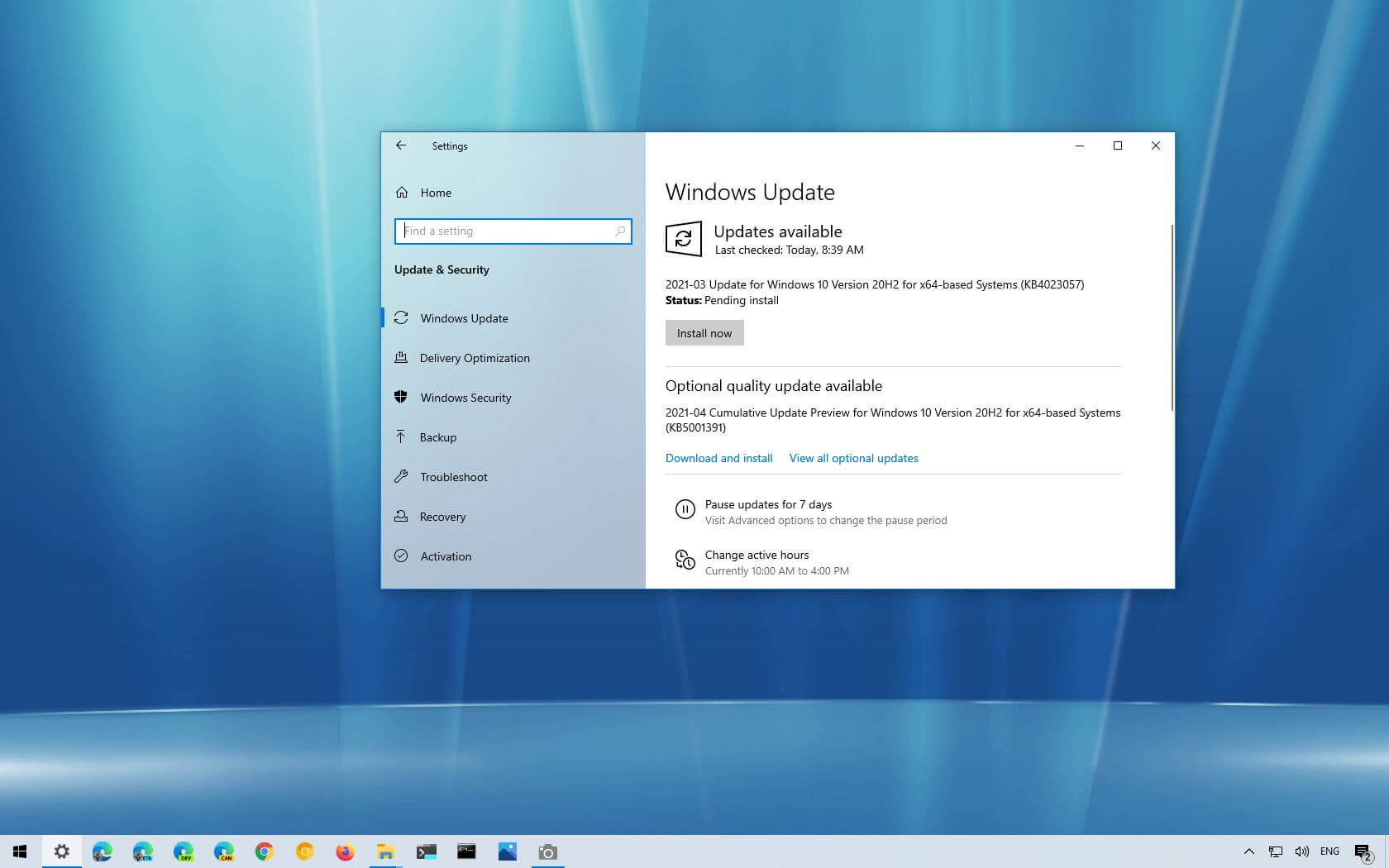
Task: Click the Recovery icon in sidebar
Action: (401, 516)
